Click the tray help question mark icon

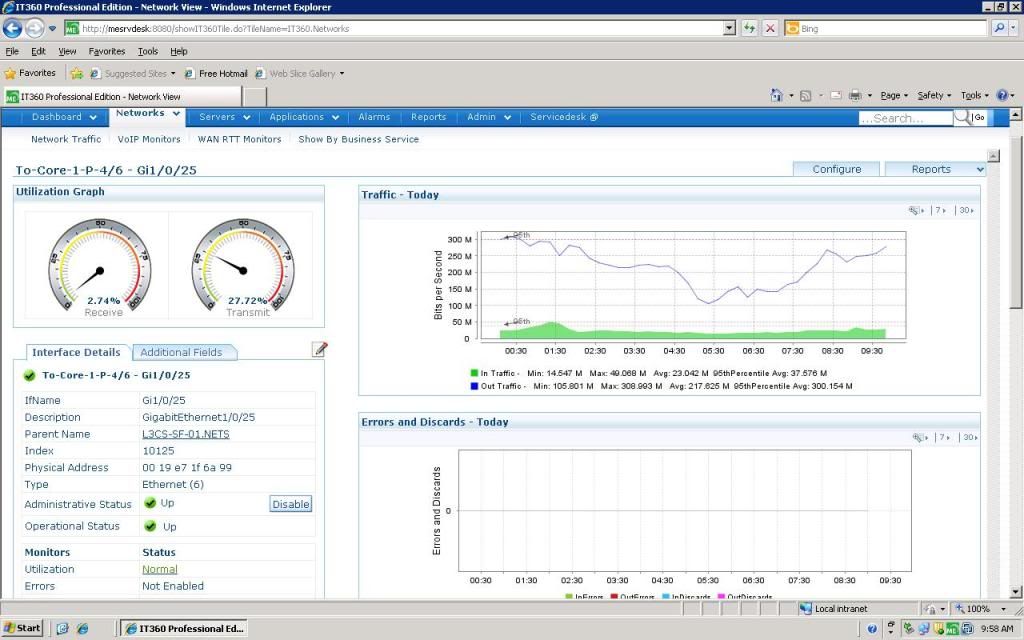(872, 629)
